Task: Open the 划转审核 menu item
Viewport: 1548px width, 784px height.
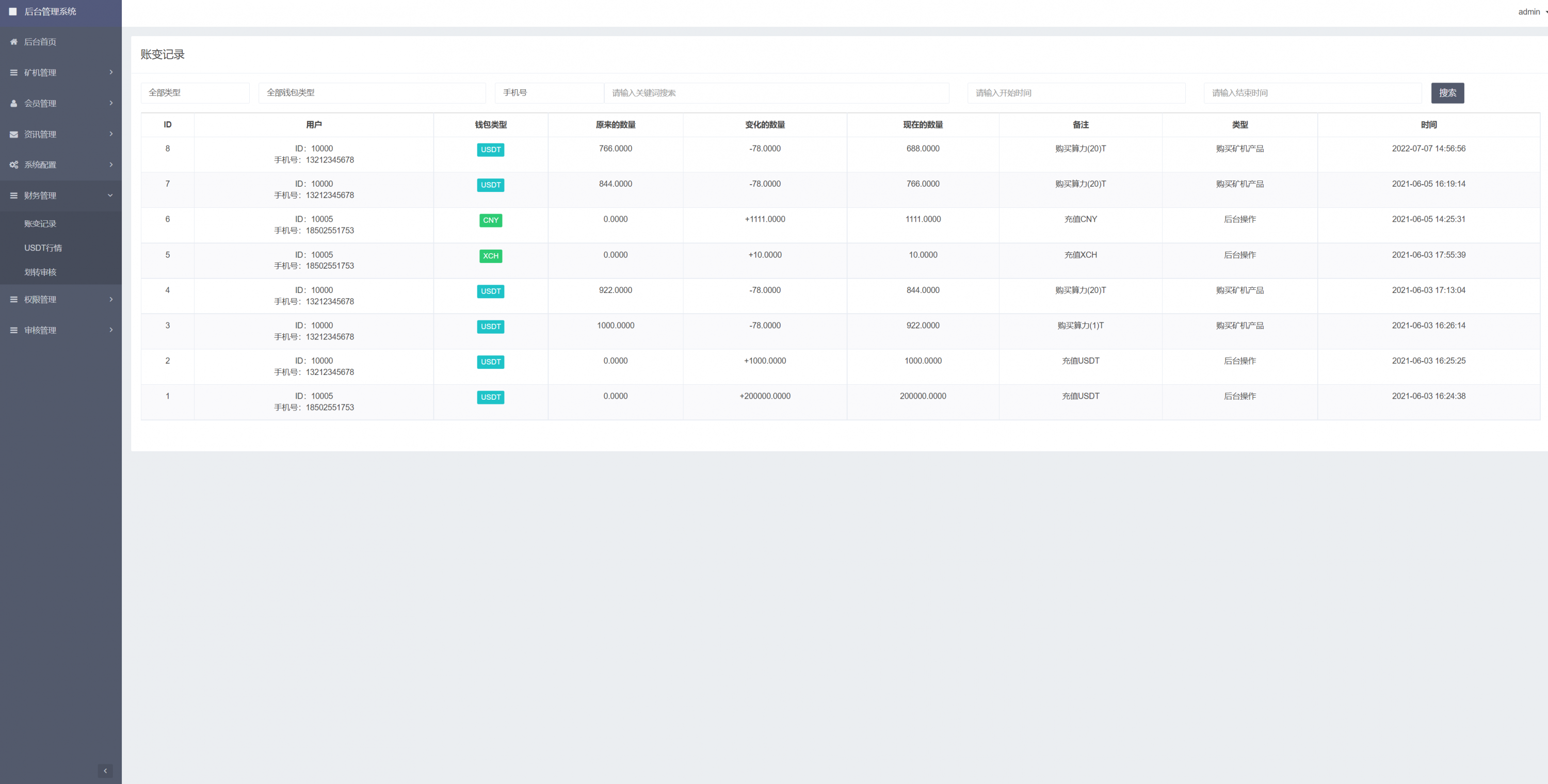Action: [40, 272]
